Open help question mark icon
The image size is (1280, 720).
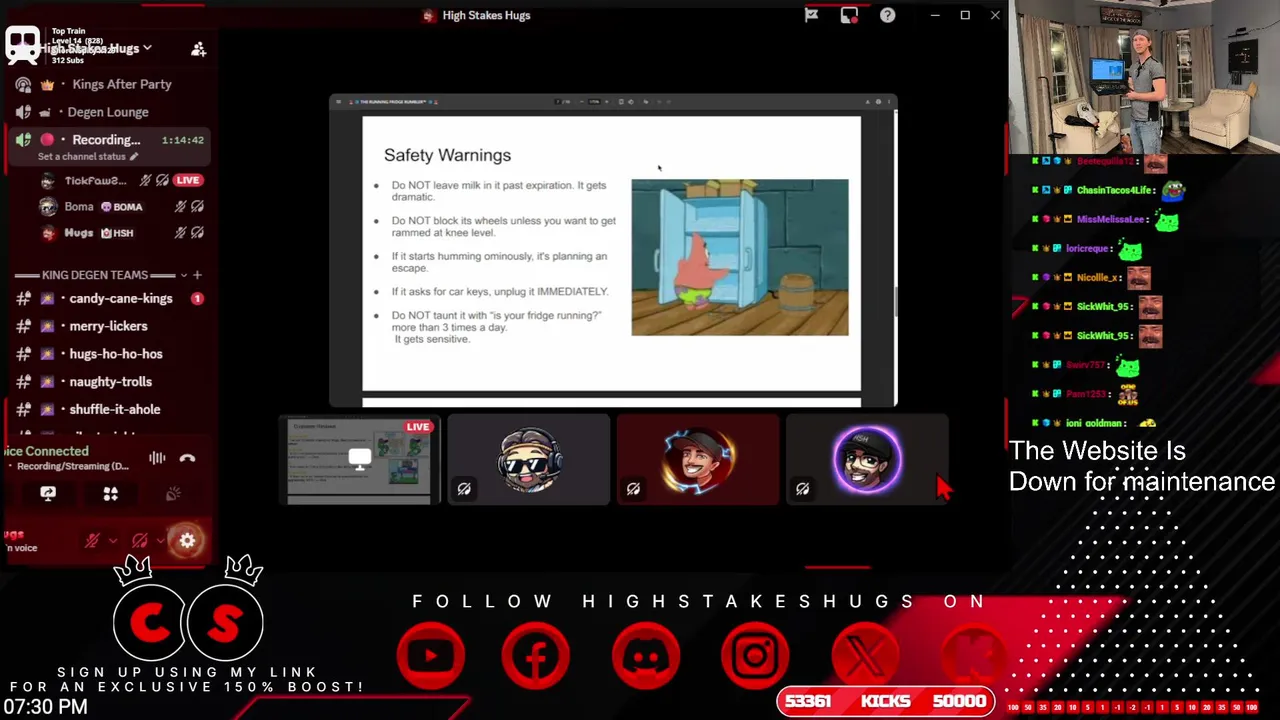(x=887, y=15)
